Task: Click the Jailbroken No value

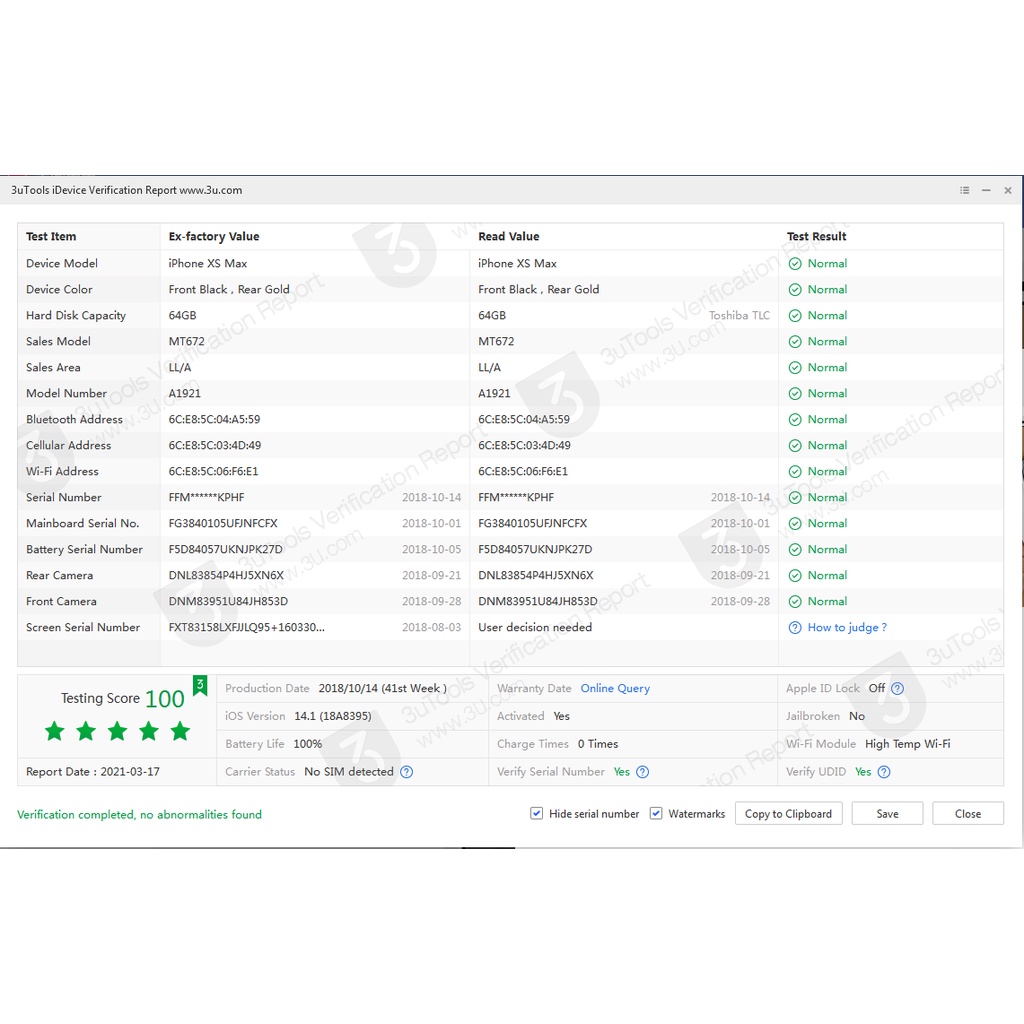Action: (x=857, y=716)
